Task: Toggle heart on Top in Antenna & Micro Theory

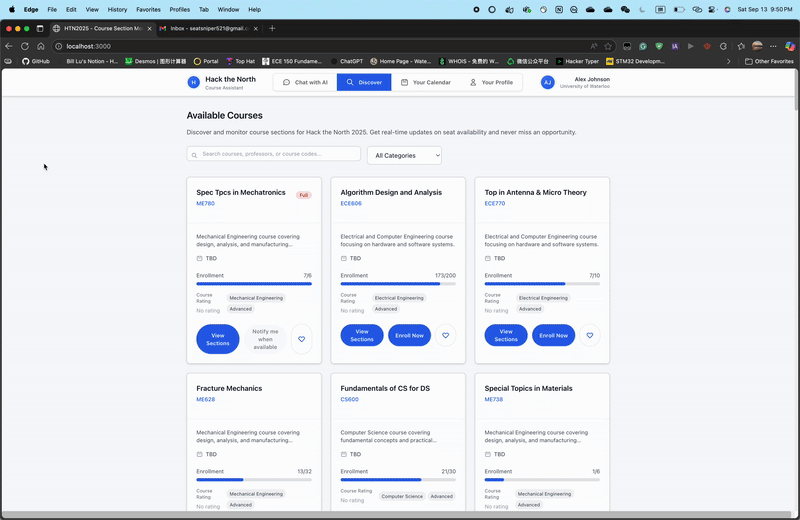Action: (590, 335)
